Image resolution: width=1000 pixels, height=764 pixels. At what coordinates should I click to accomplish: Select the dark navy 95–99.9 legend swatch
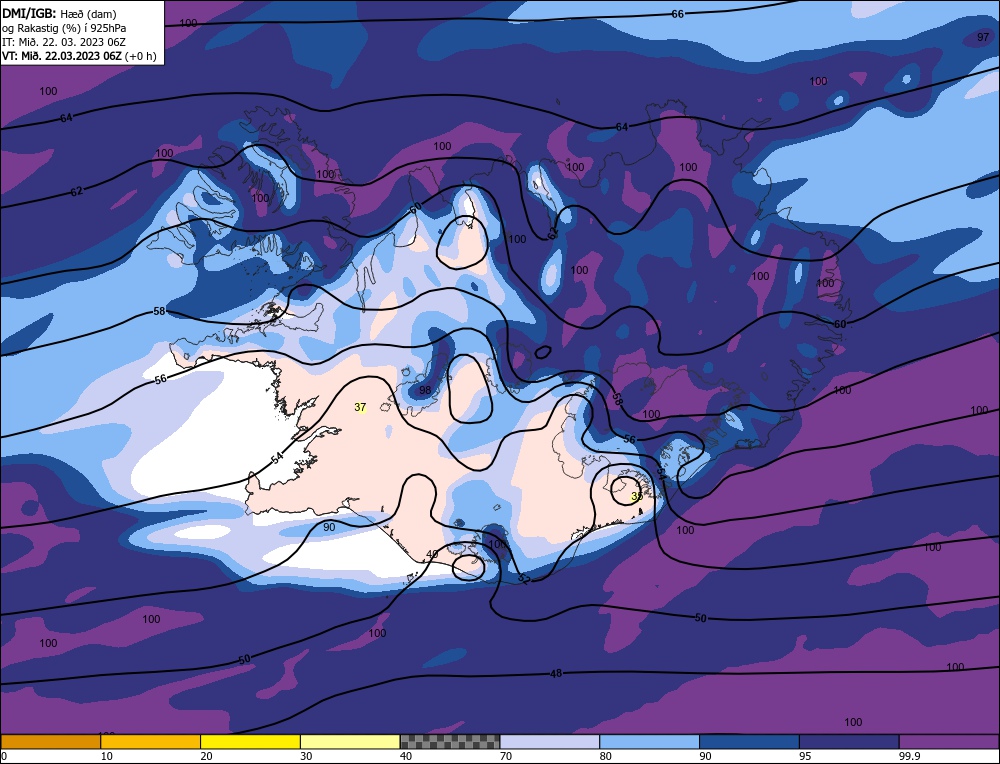tap(849, 741)
